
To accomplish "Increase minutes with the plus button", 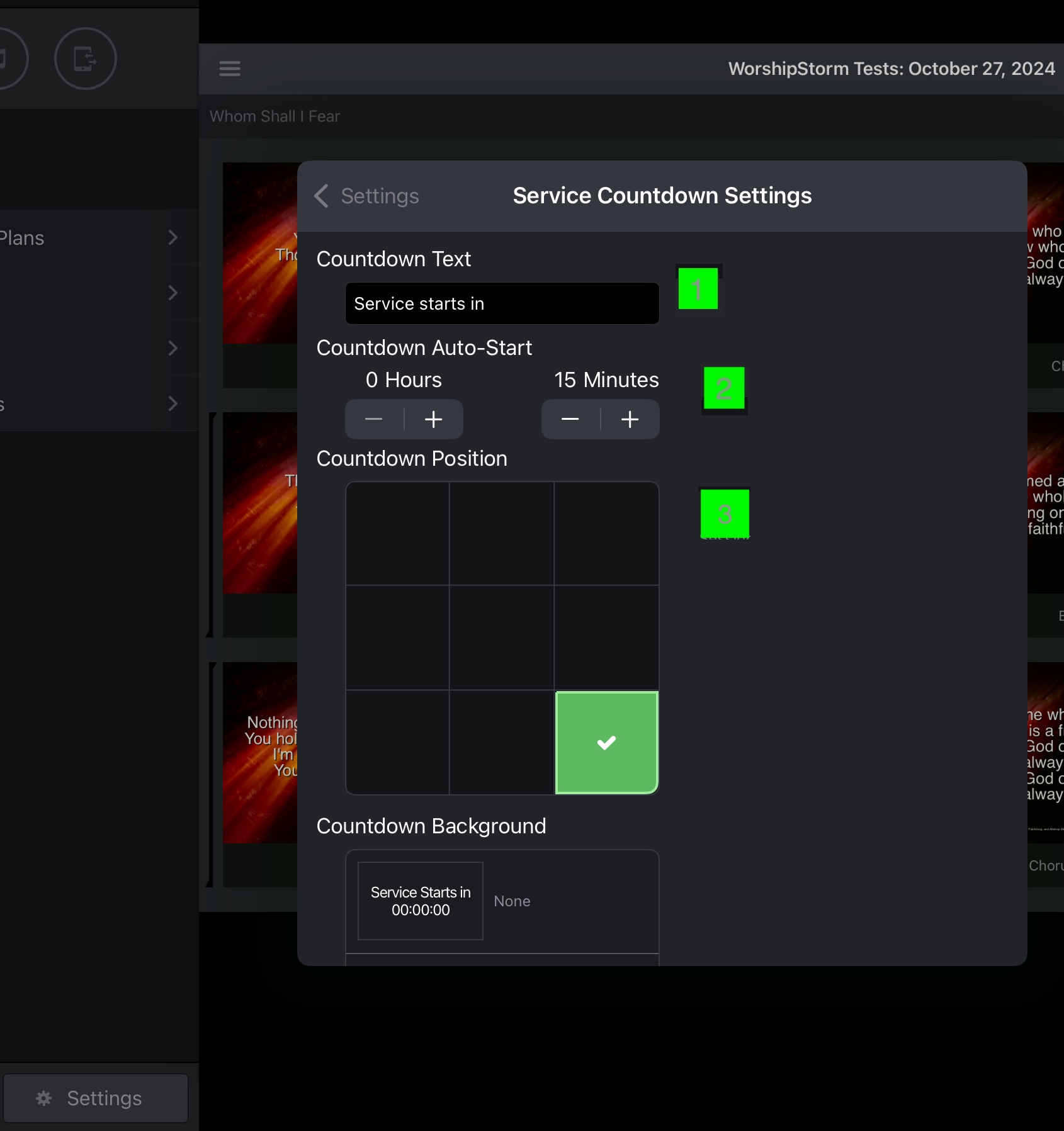I will [630, 419].
